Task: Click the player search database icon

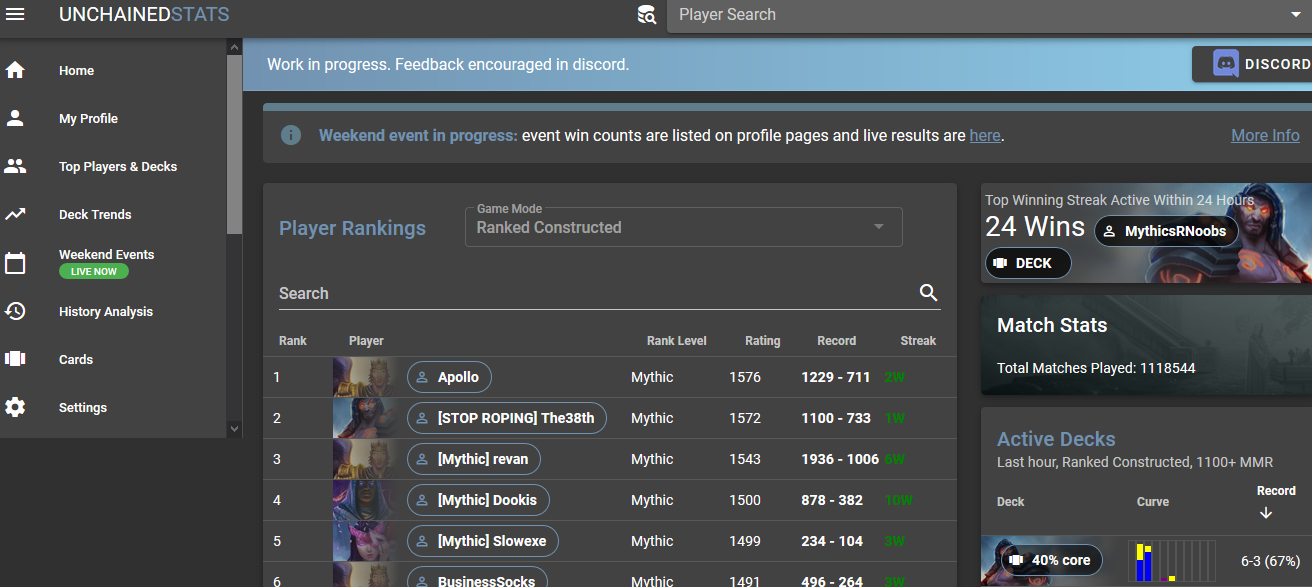Action: (646, 15)
